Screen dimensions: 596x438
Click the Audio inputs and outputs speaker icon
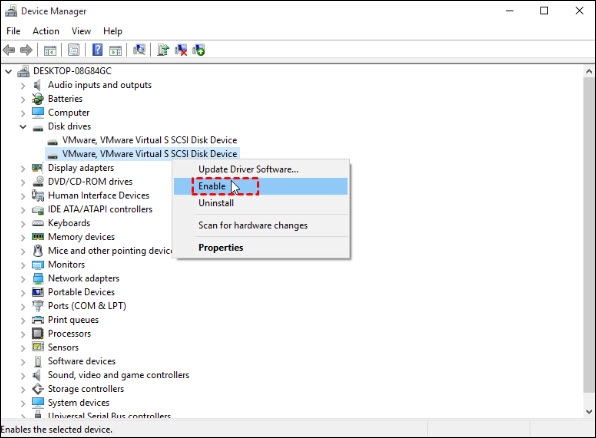tap(37, 85)
